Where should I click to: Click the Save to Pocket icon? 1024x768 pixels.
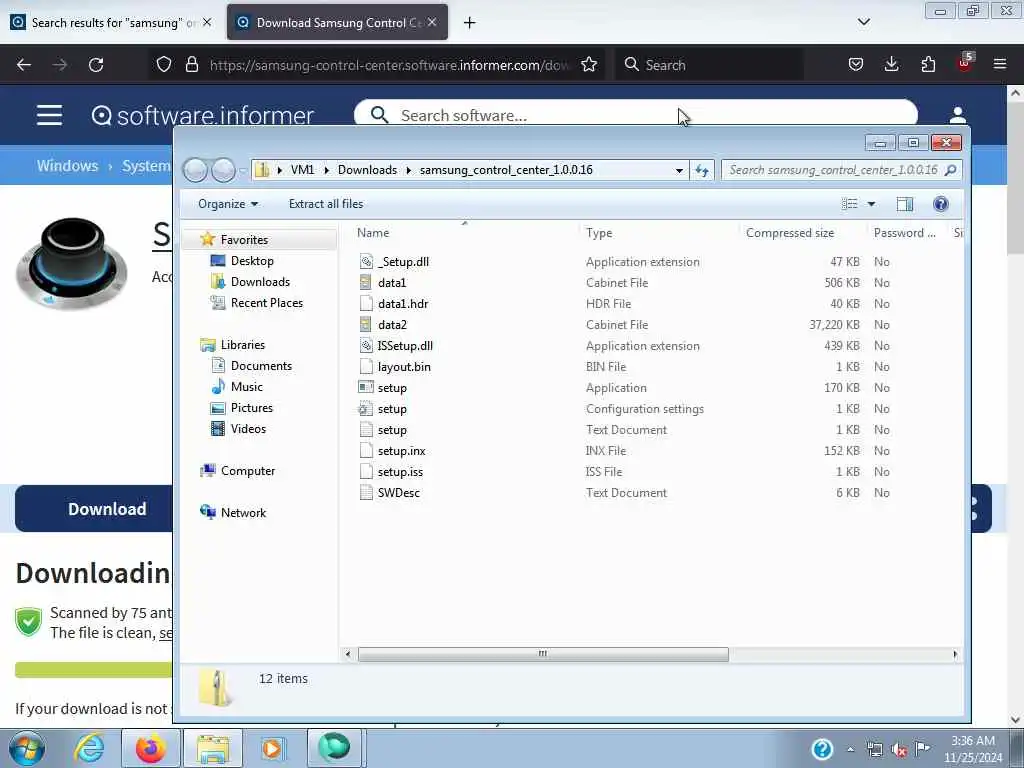(x=856, y=64)
